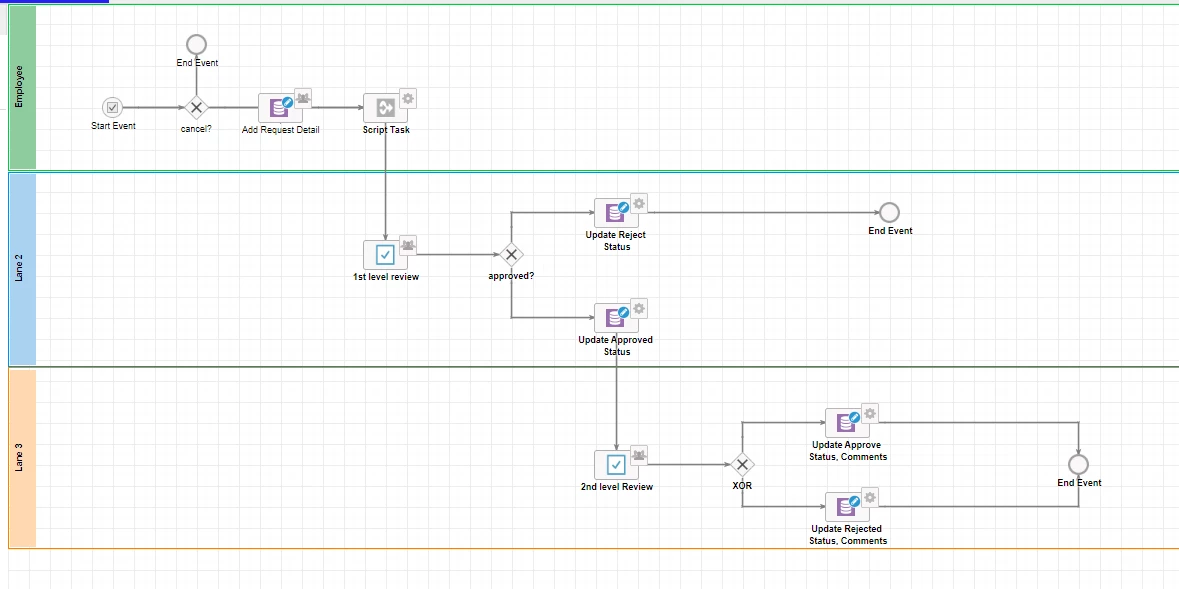Viewport: 1179px width, 589px height.
Task: Select Update Rejected Status, Comments task
Action: (847, 507)
